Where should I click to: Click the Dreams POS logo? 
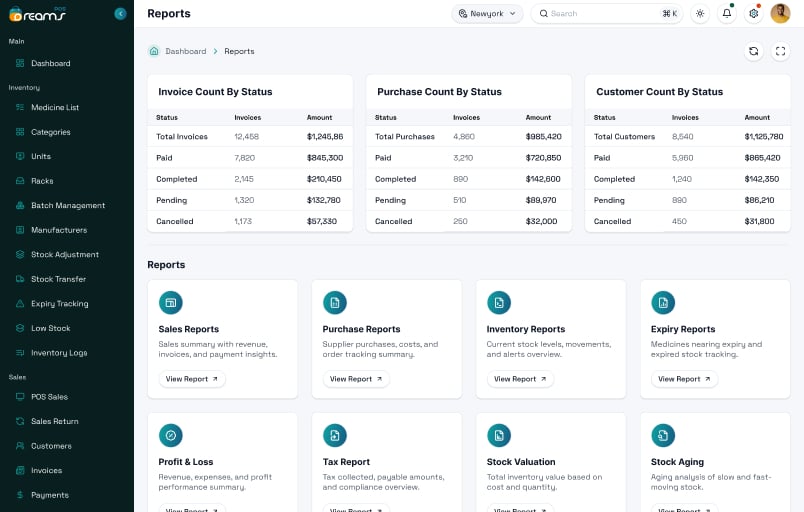pyautogui.click(x=37, y=14)
